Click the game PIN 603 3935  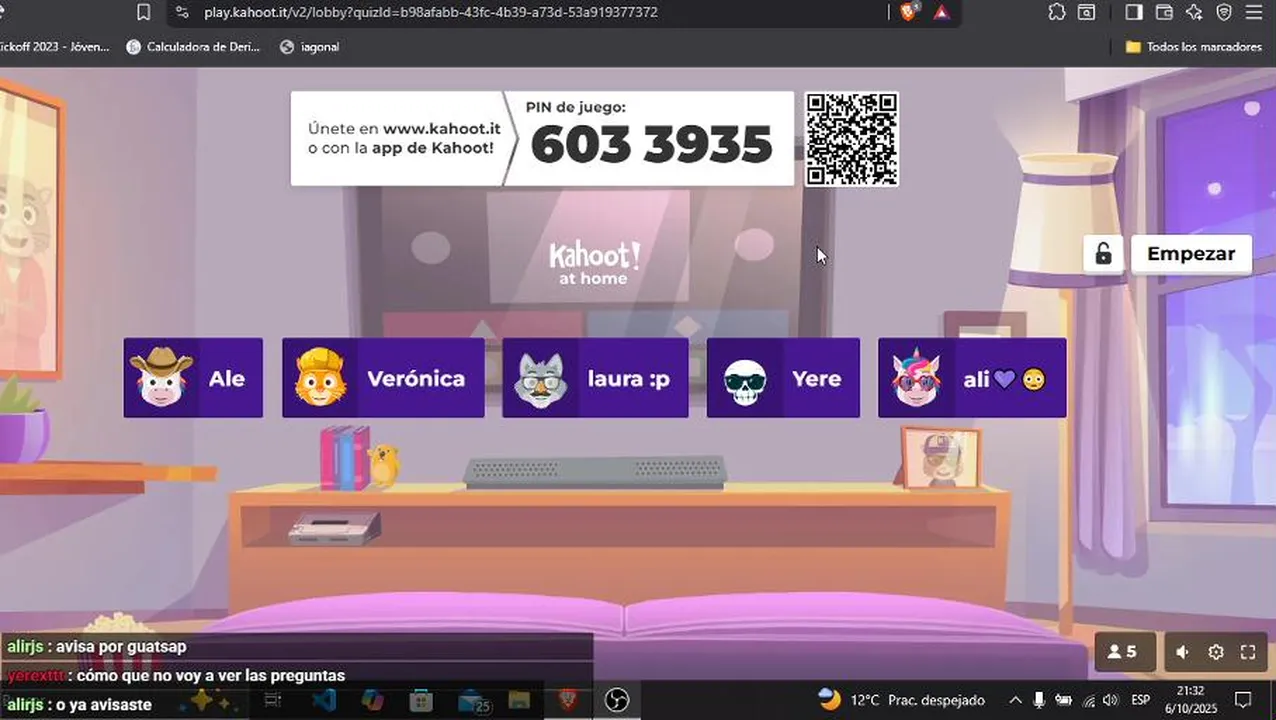(x=652, y=145)
